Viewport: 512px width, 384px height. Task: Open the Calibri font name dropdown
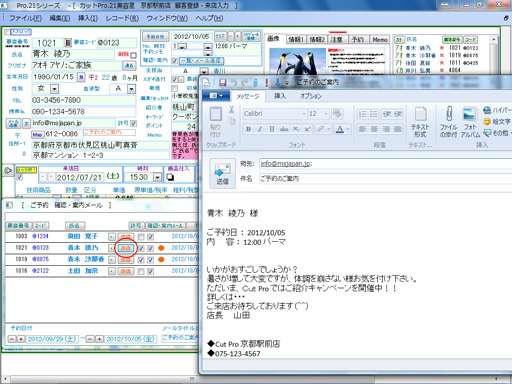(x=304, y=114)
